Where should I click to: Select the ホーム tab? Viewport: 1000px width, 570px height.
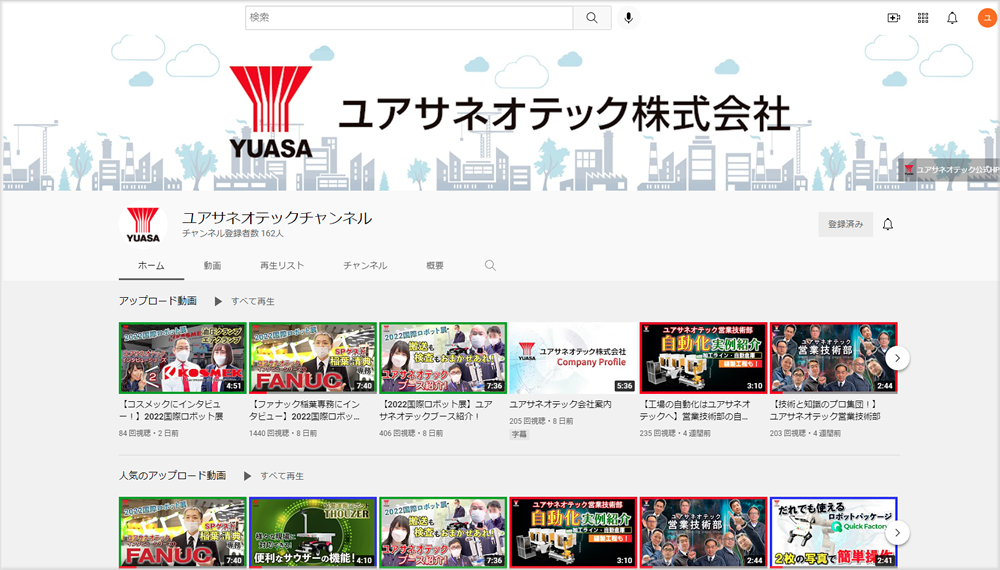tap(151, 265)
